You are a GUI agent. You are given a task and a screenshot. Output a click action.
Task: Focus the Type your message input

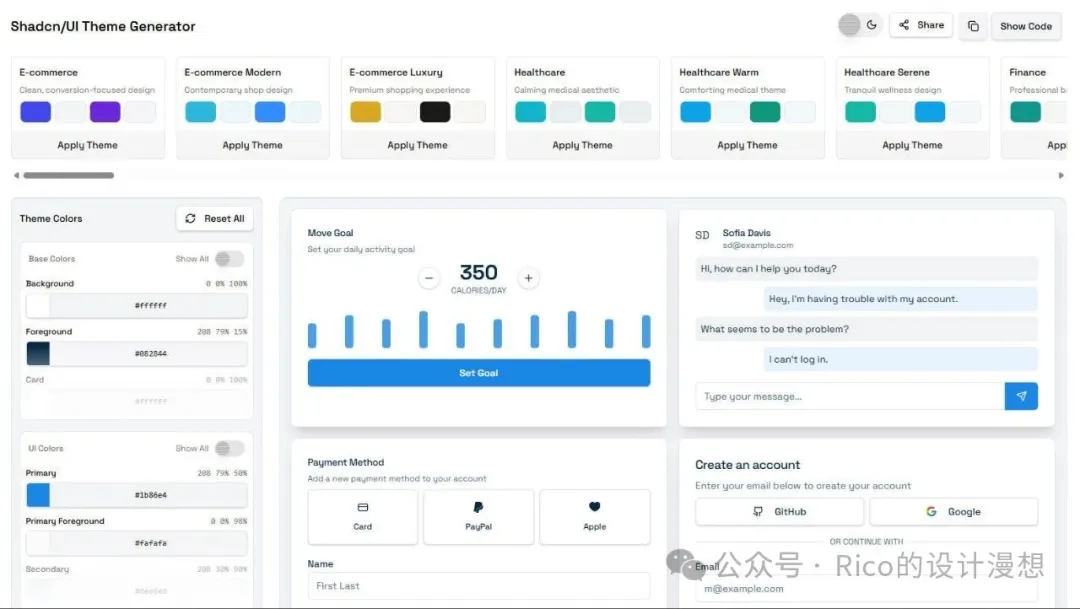(x=850, y=396)
